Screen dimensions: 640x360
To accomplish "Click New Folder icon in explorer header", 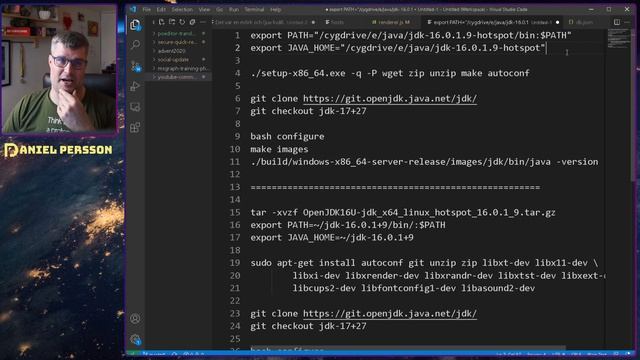I will [x=172, y=22].
